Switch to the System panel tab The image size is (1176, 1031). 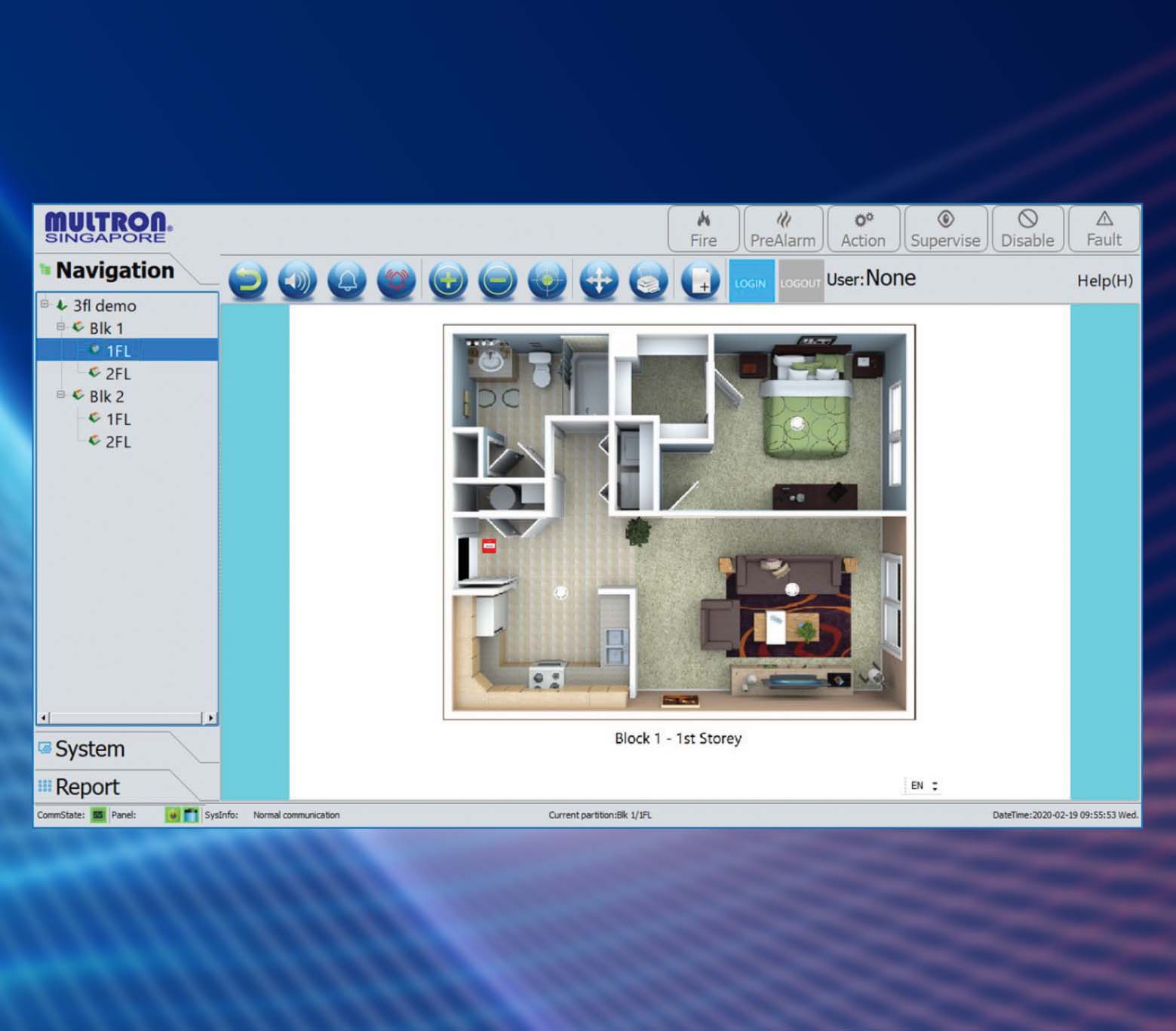[90, 749]
